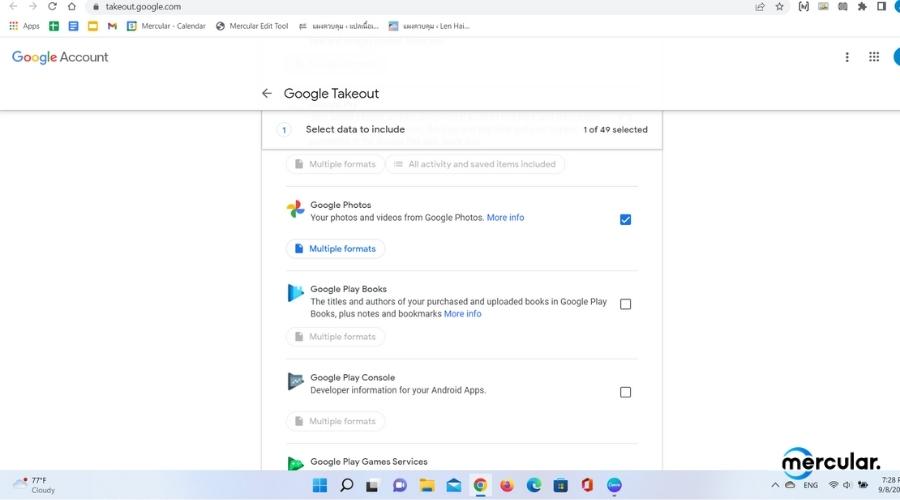
Task: Uncheck the Google Photos checkbox
Action: tap(626, 219)
